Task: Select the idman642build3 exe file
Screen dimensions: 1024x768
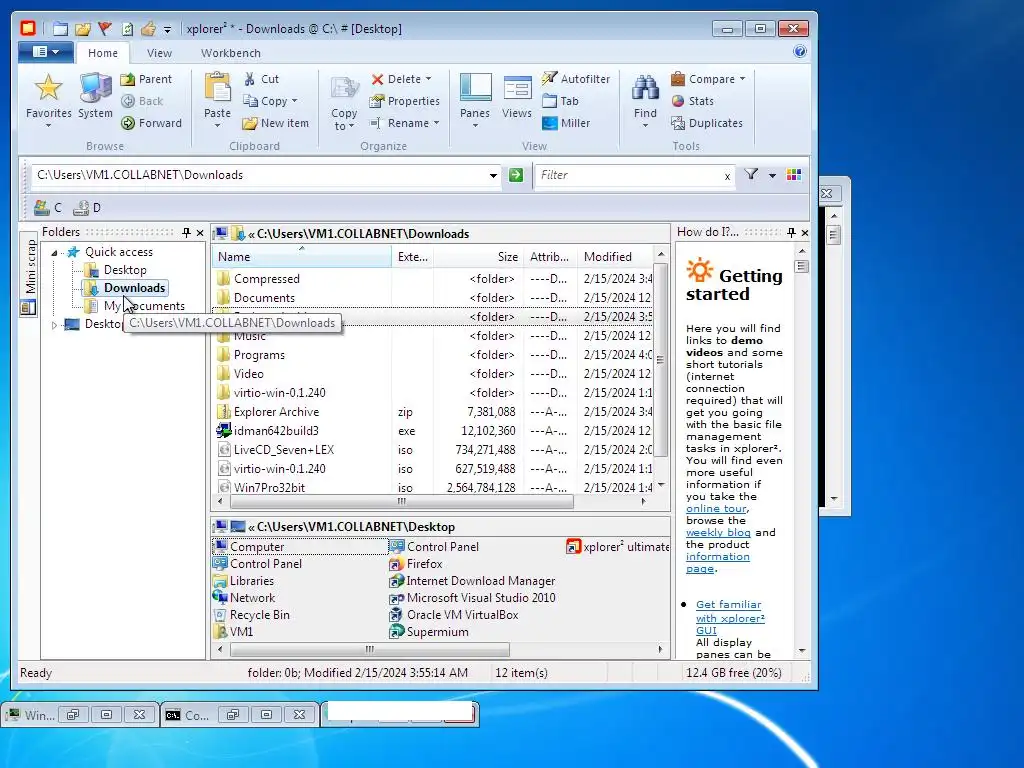Action: tap(276, 431)
